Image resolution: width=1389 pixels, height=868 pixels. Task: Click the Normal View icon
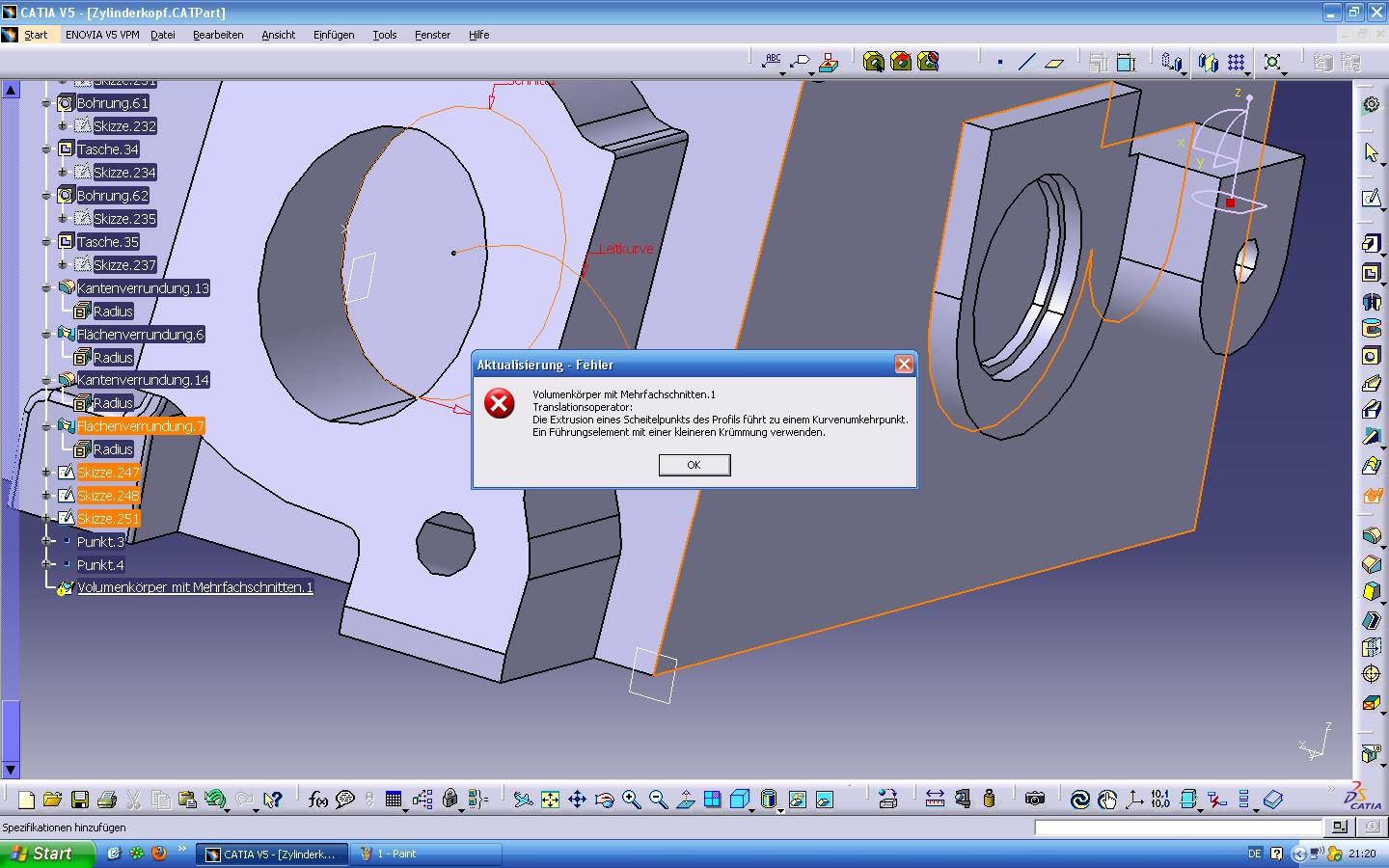click(x=685, y=800)
